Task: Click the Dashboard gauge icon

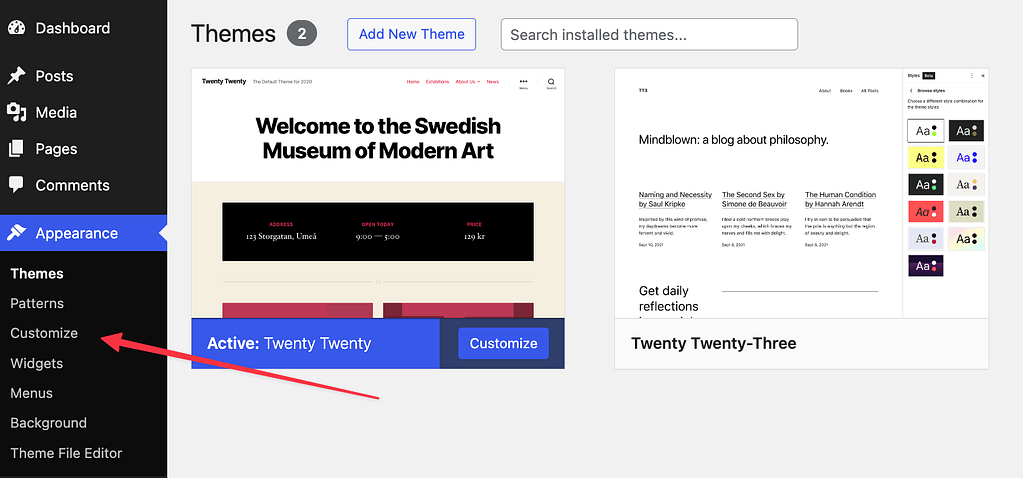Action: click(16, 28)
